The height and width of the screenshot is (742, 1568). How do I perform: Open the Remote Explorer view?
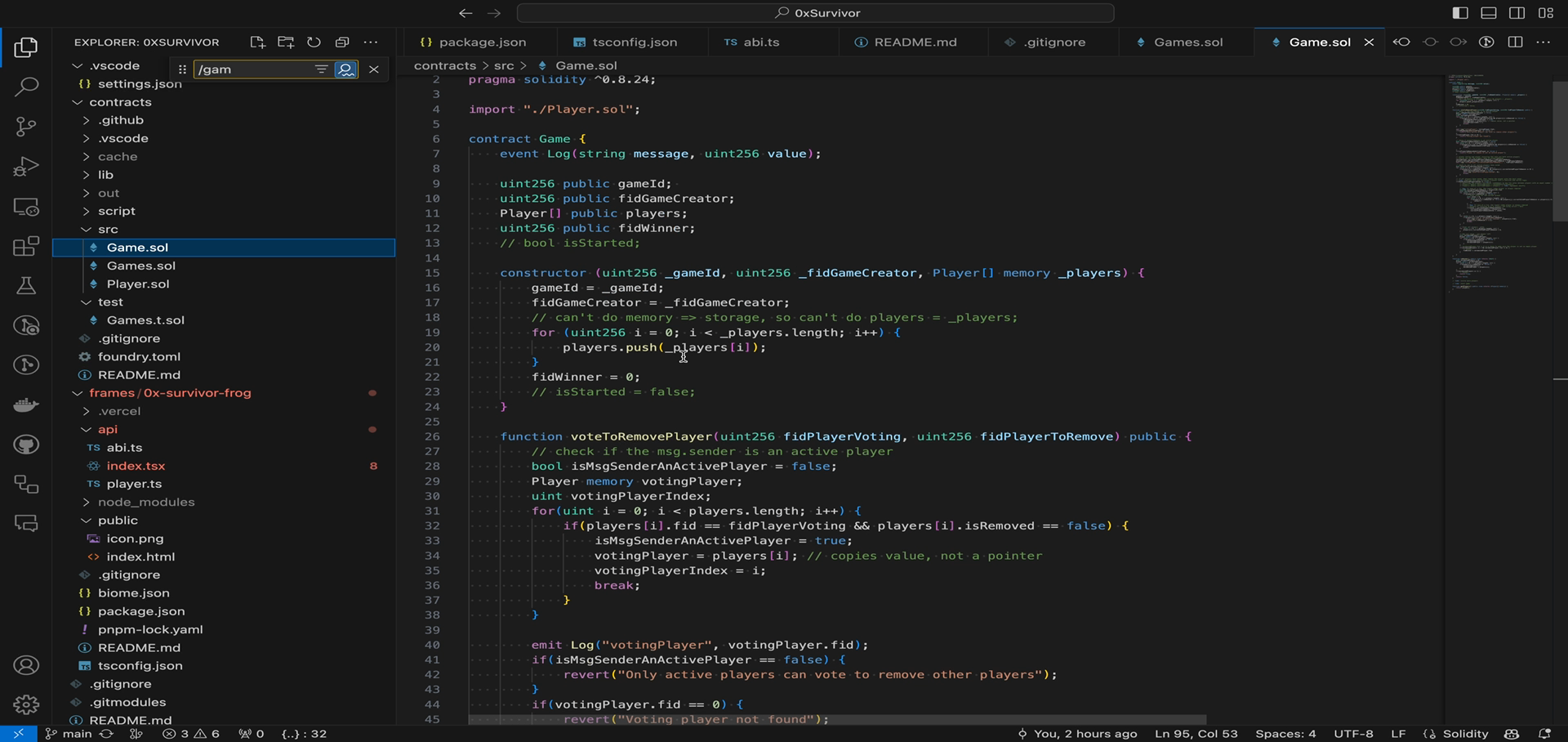click(26, 207)
